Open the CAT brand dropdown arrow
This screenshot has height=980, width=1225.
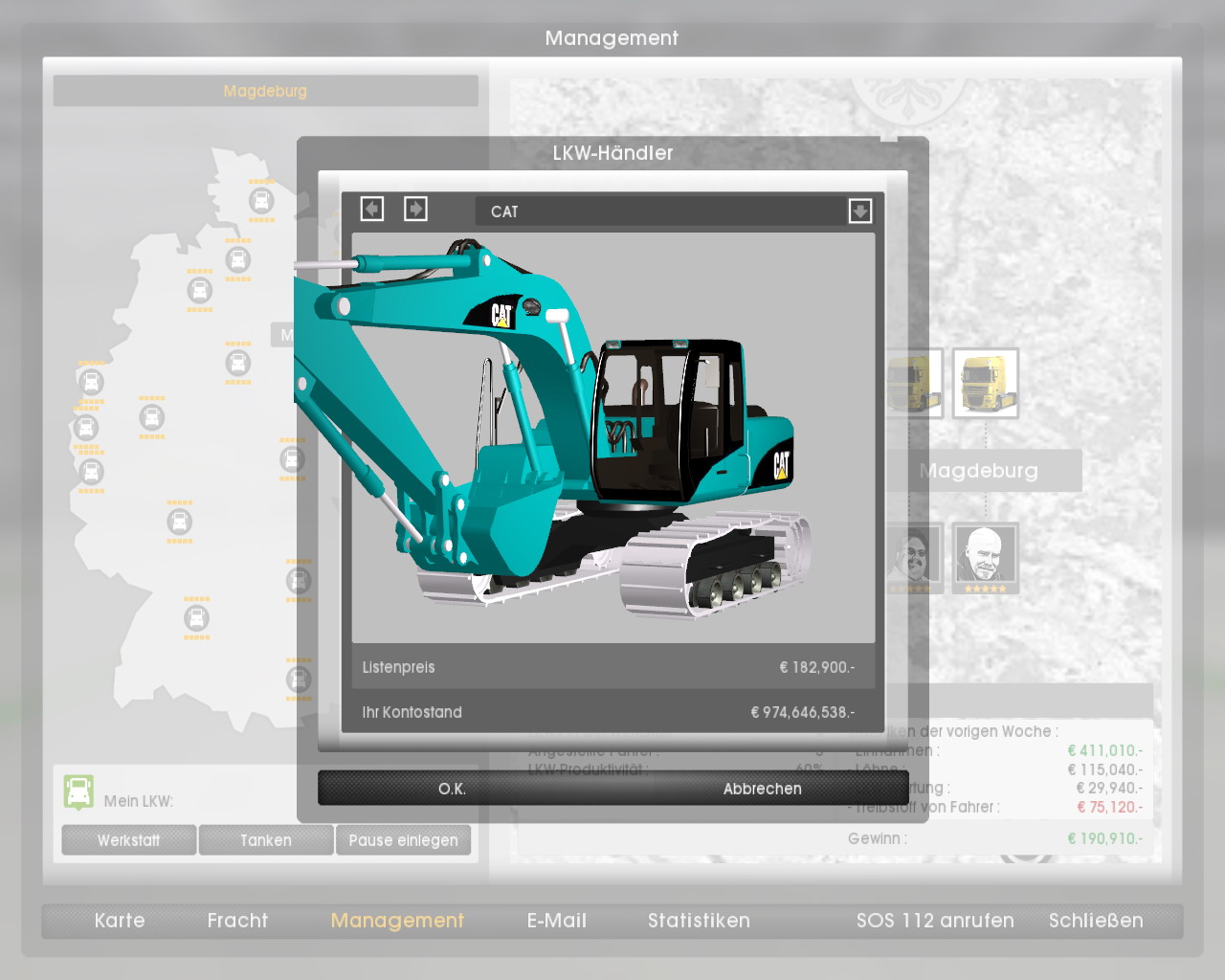pyautogui.click(x=859, y=211)
